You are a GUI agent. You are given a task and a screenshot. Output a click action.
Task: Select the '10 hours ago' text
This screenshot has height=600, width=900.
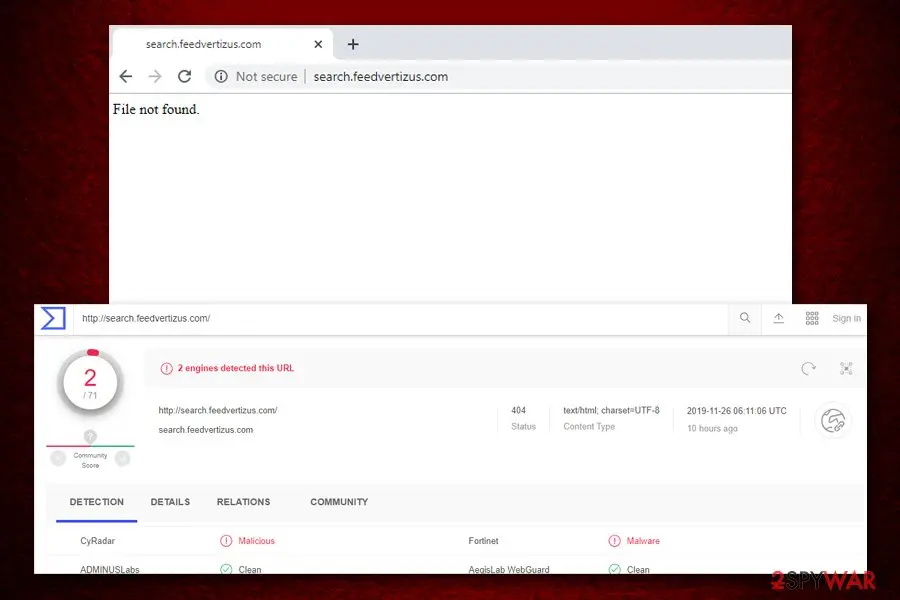coord(712,428)
